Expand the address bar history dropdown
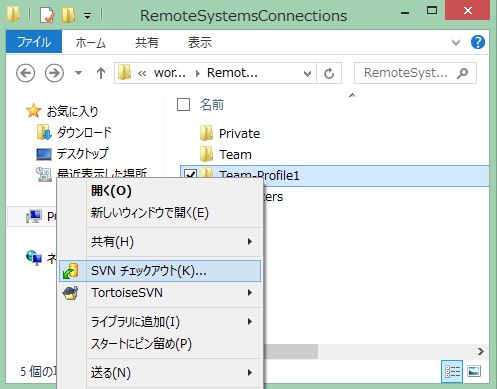 click(x=307, y=73)
